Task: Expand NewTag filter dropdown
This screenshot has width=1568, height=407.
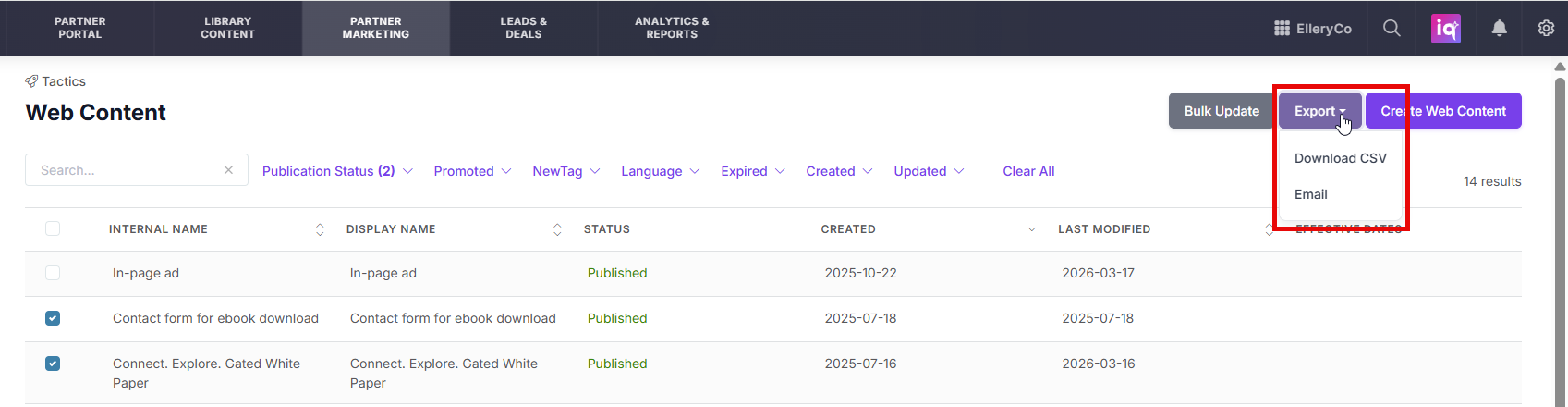Action: pyautogui.click(x=566, y=171)
